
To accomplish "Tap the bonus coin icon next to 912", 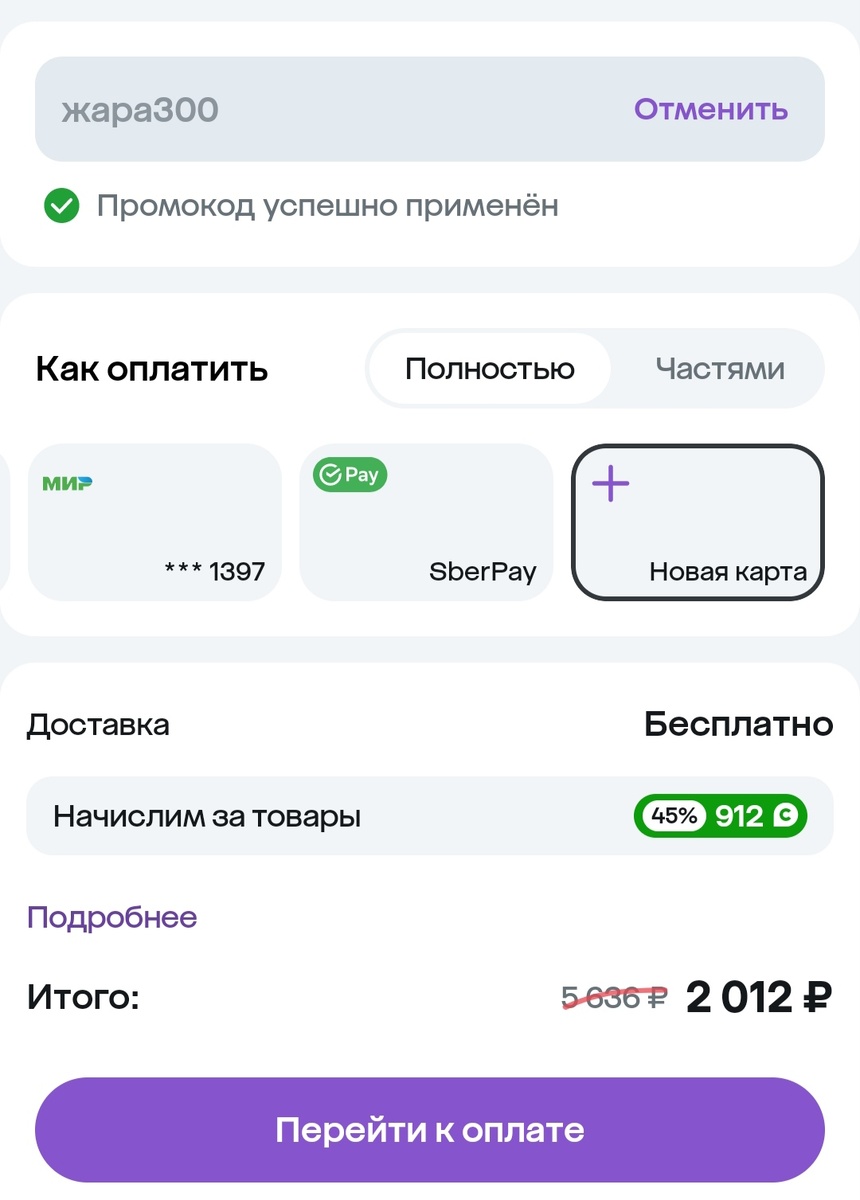I will click(786, 816).
